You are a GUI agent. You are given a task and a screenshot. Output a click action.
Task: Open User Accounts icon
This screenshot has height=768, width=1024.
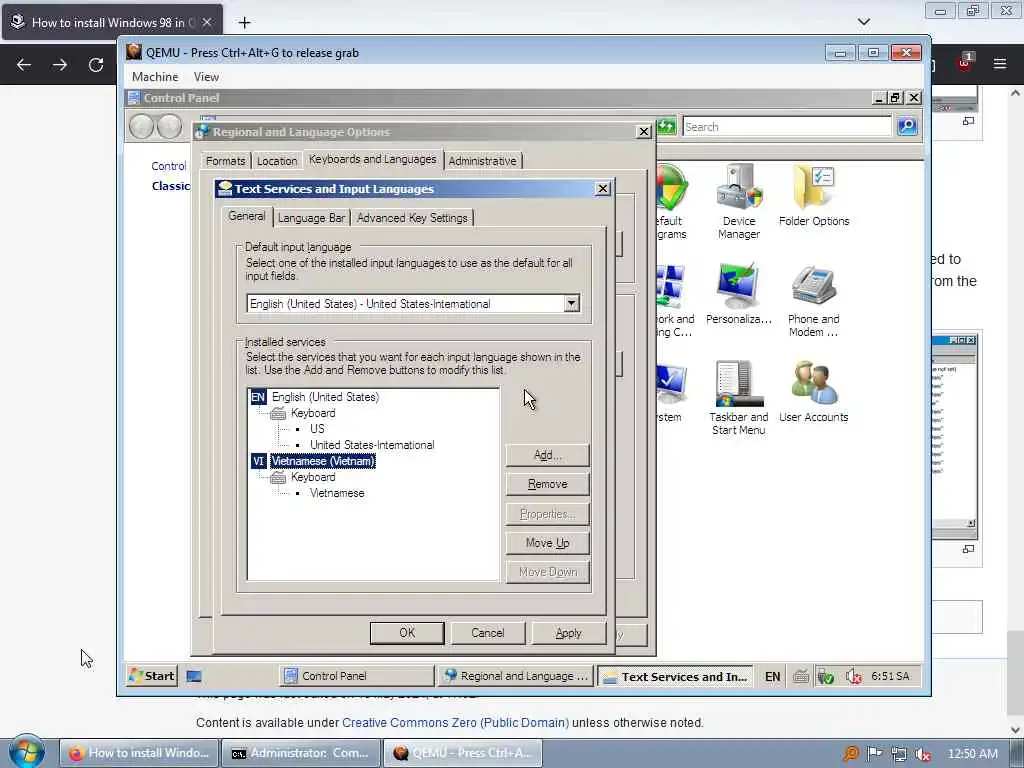click(x=813, y=391)
